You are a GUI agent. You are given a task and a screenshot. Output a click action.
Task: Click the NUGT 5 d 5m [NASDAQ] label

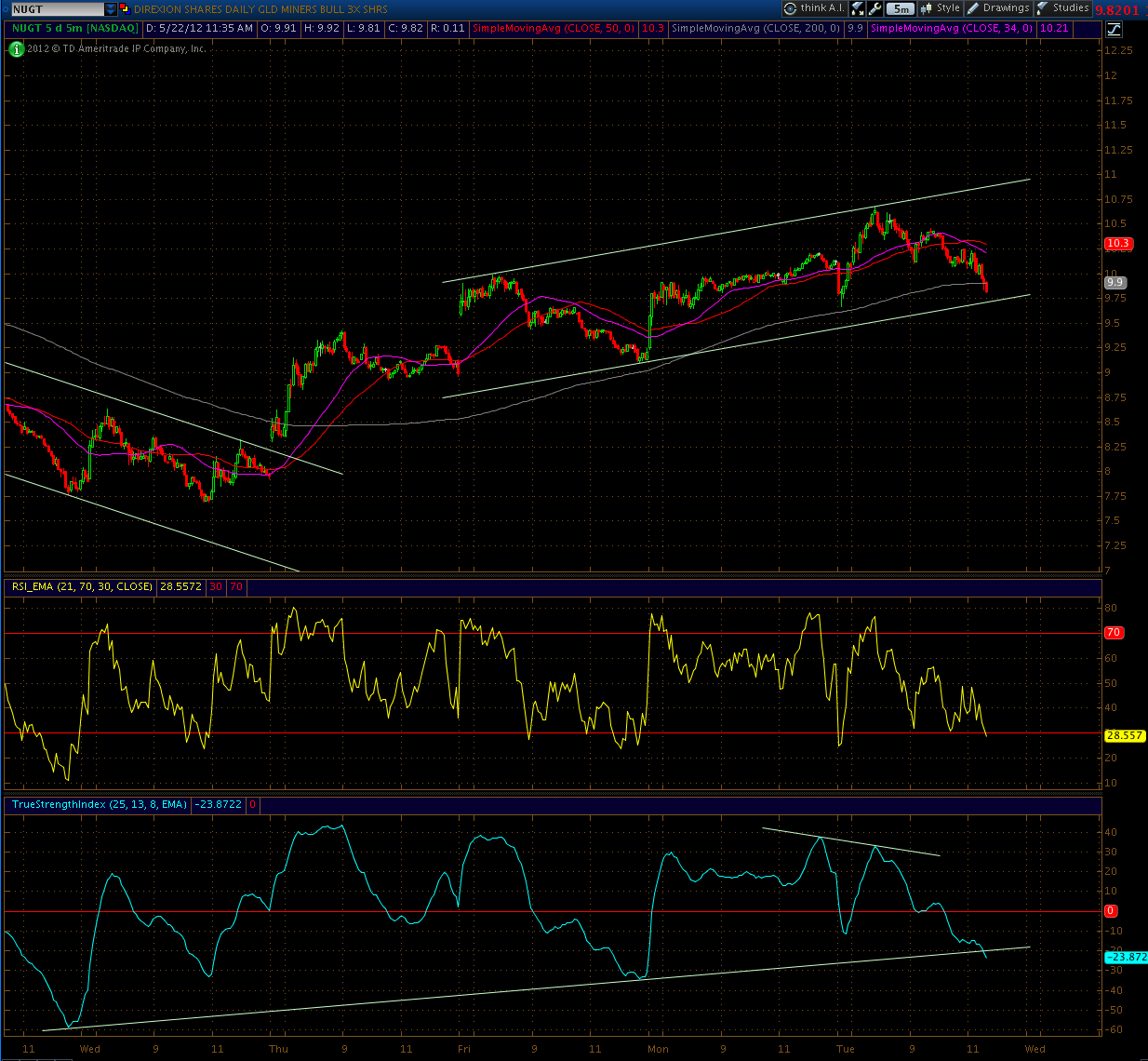point(74,28)
